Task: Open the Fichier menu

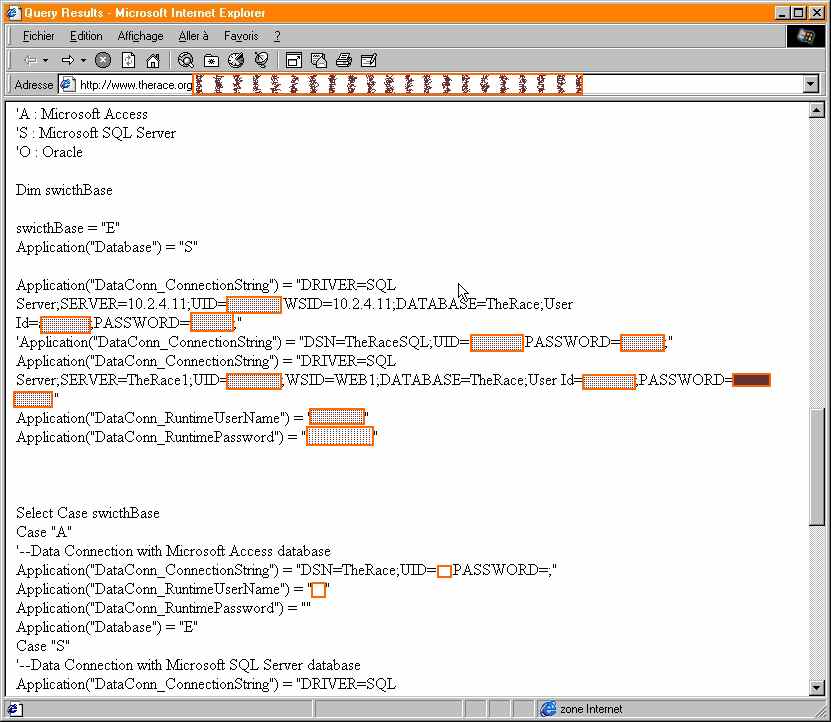Action: 38,36
